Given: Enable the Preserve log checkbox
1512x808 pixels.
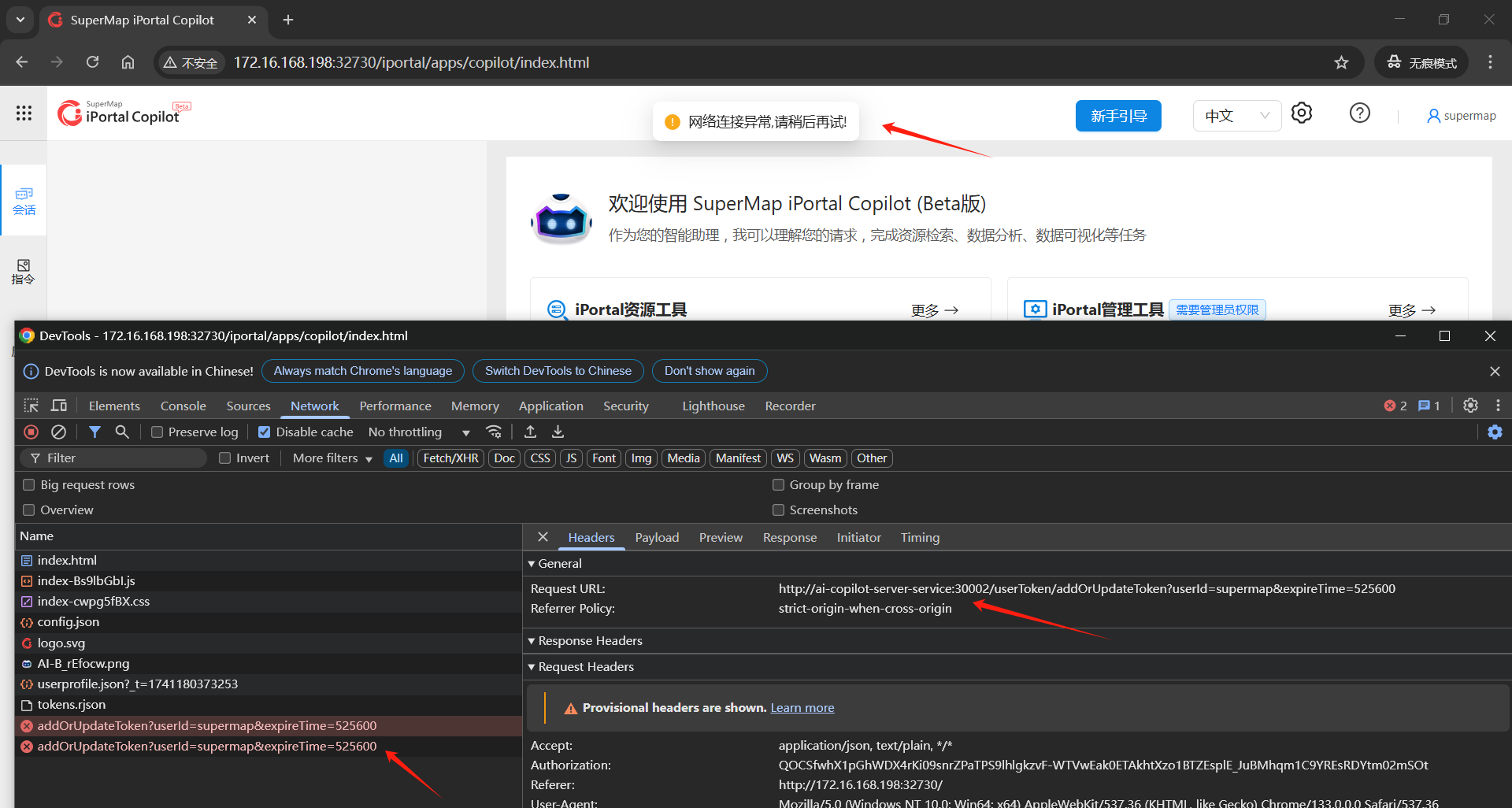Looking at the screenshot, I should point(157,432).
